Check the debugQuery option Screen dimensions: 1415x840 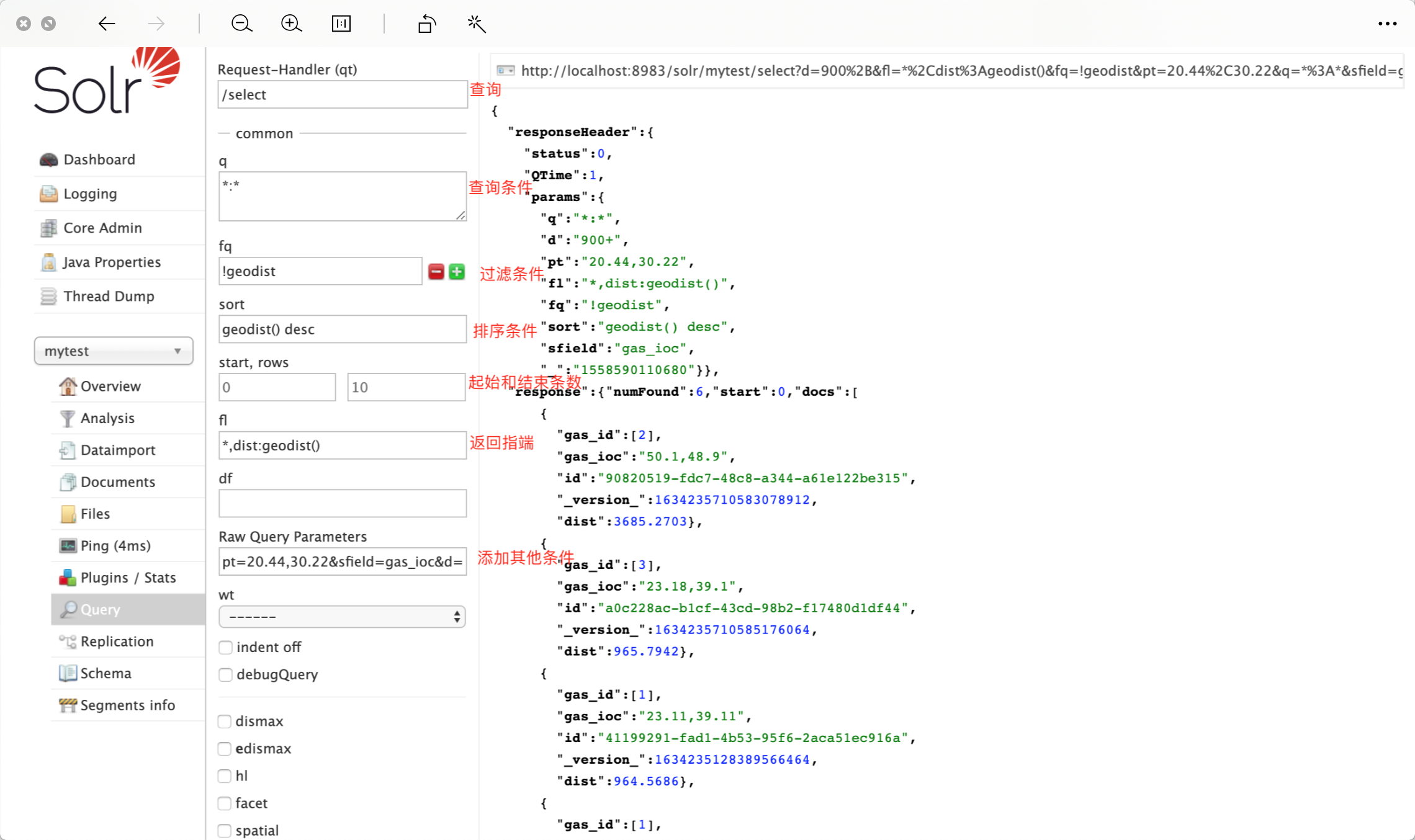coord(225,674)
